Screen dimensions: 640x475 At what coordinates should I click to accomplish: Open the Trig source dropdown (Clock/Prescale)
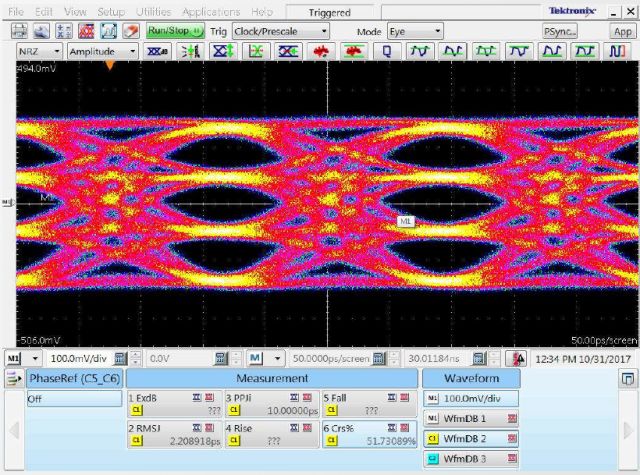click(x=280, y=31)
